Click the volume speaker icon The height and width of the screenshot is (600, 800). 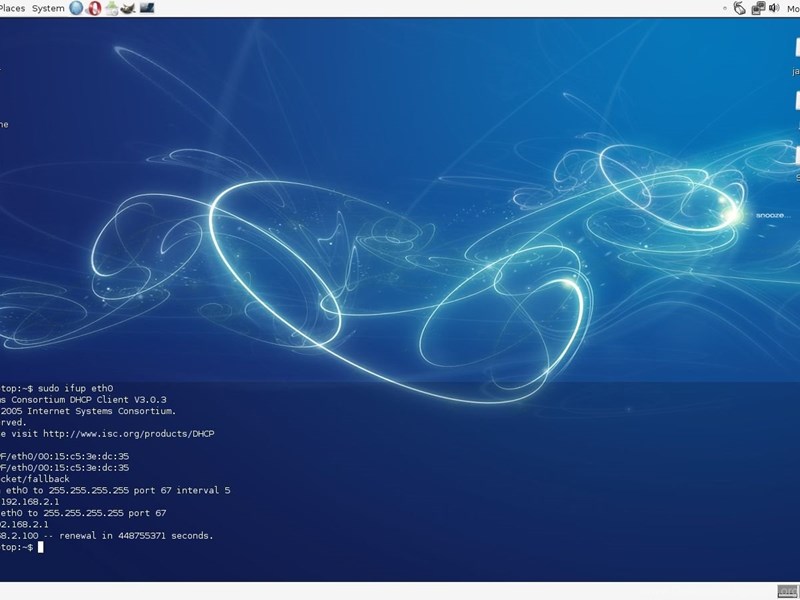point(774,8)
